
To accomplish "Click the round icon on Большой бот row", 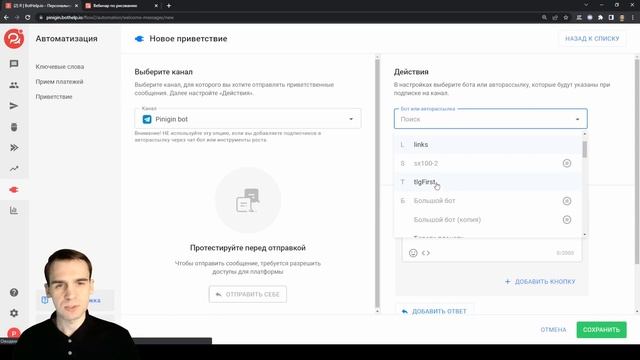I will 567,201.
